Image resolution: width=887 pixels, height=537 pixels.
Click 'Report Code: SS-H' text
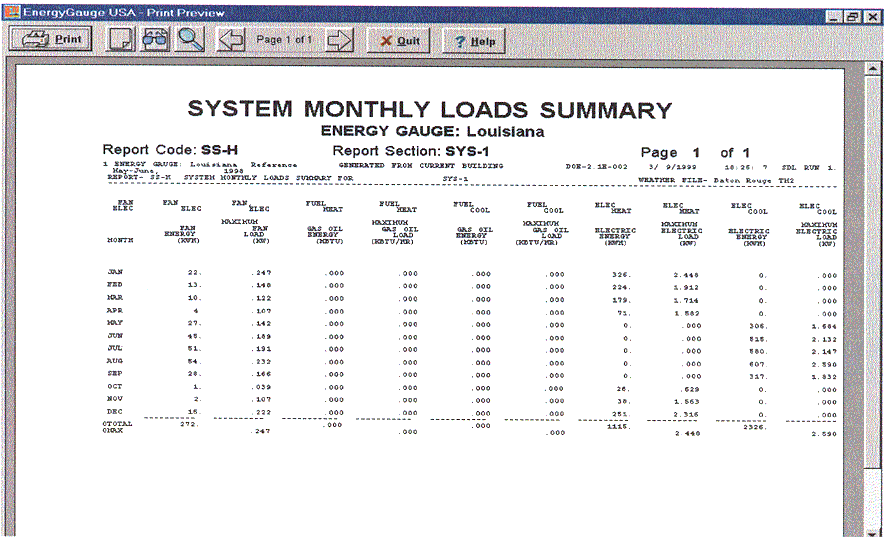(x=170, y=150)
